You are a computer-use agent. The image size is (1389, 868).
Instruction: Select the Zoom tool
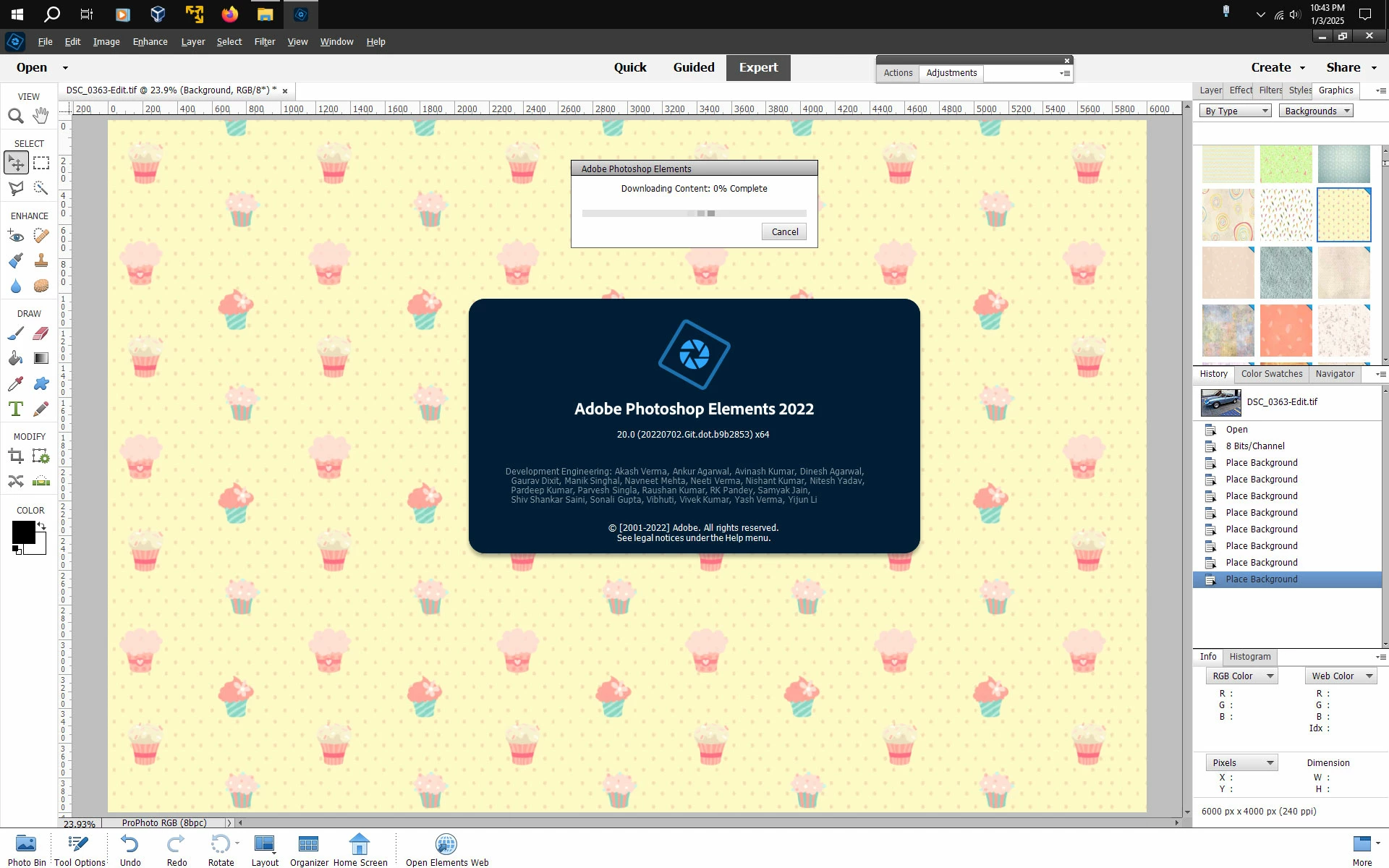(16, 116)
